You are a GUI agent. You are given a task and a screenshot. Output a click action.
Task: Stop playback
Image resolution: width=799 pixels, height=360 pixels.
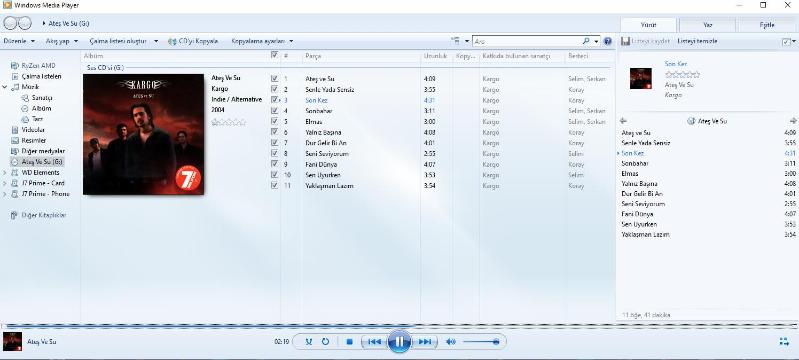coord(349,342)
